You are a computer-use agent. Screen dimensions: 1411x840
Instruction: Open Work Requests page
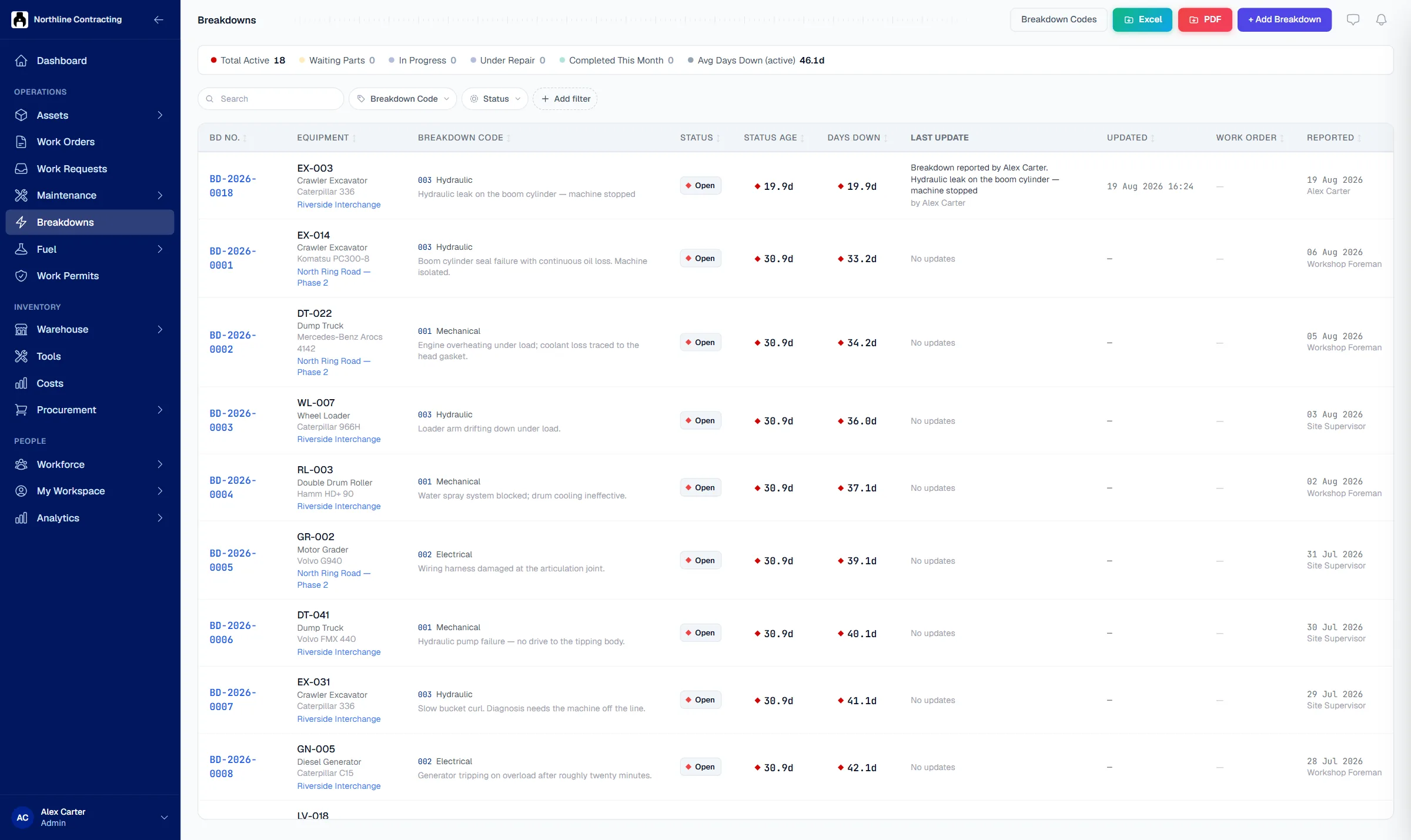90,169
